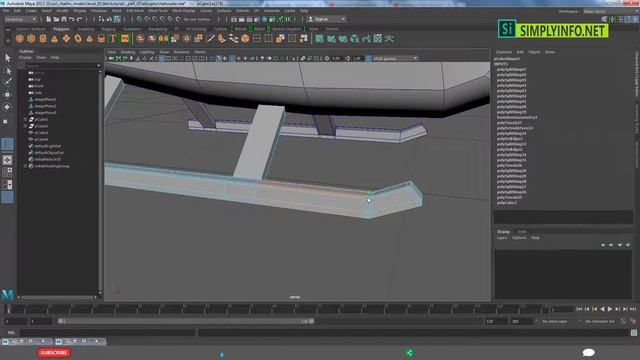Select polyExtrudeFace14 in the Channel Box inputs
640x360 pixels.
pyautogui.click(x=515, y=128)
